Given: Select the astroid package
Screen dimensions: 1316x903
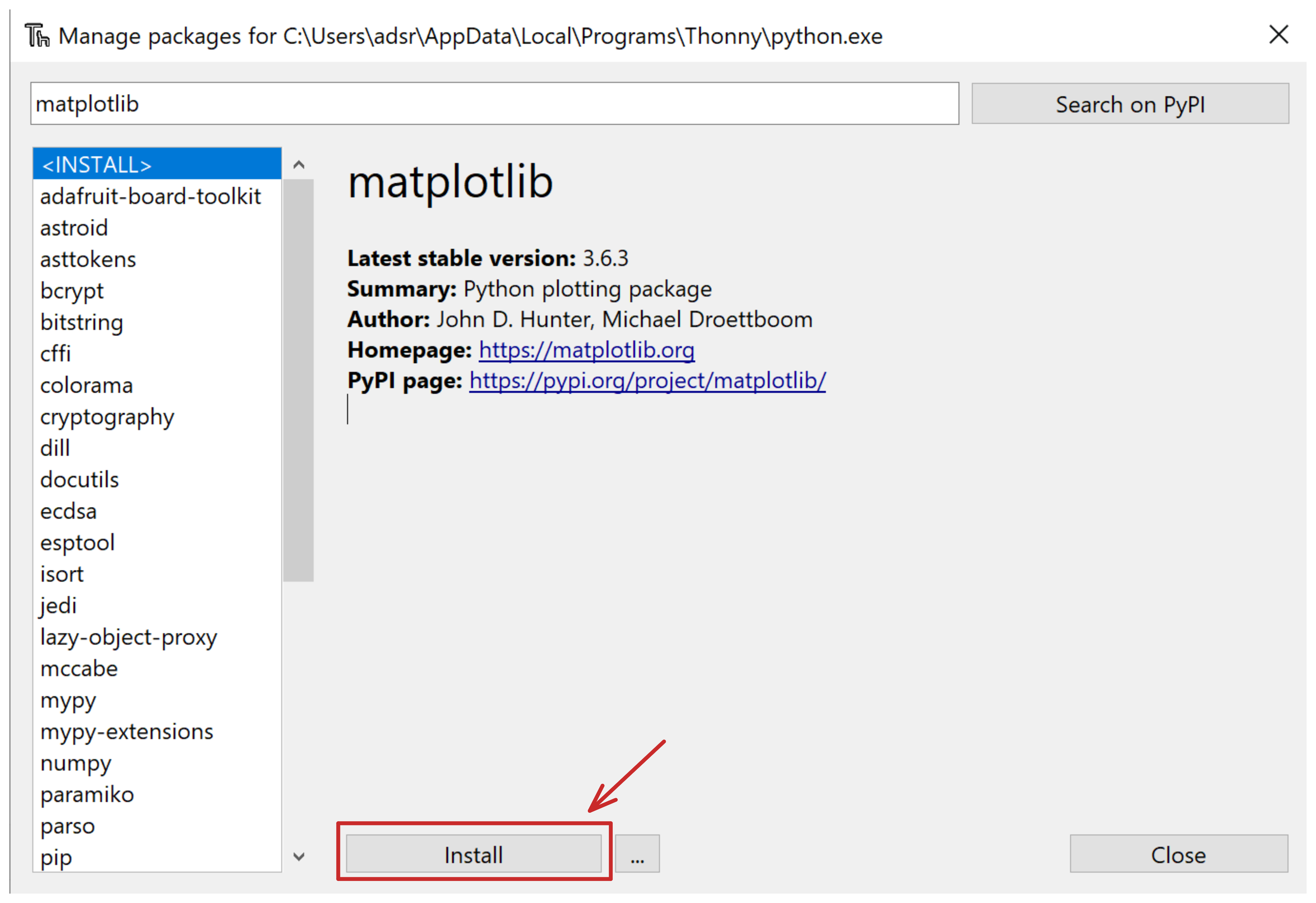Looking at the screenshot, I should click(157, 228).
